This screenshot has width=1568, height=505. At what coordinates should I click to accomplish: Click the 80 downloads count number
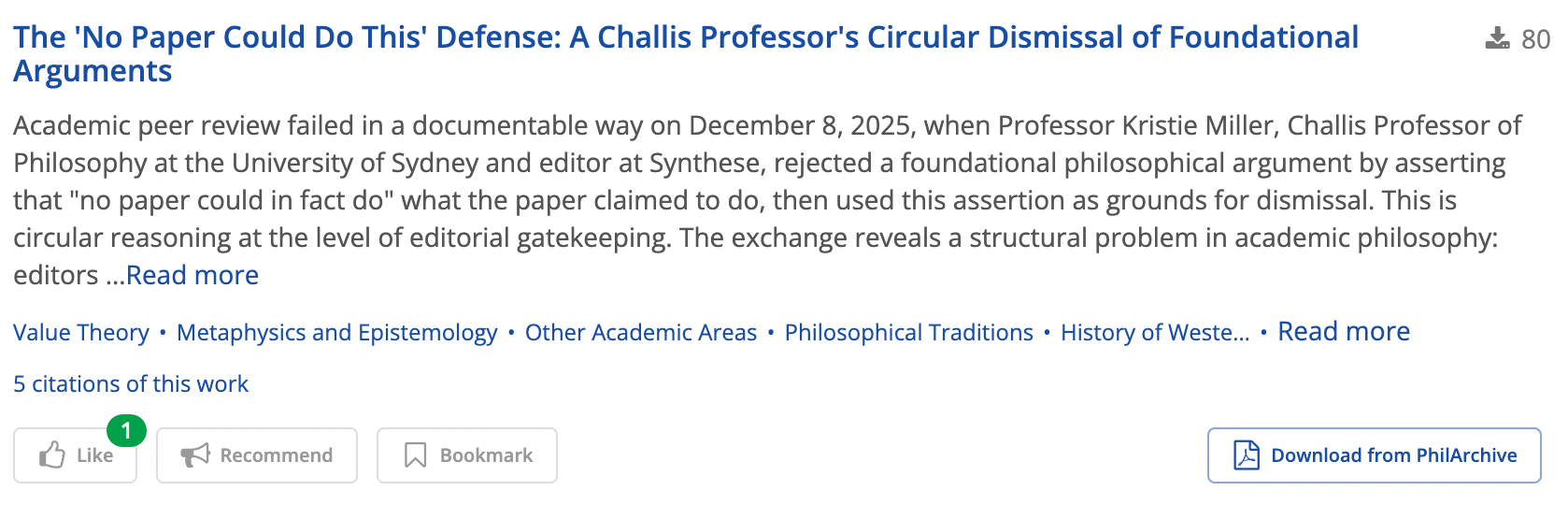1536,39
